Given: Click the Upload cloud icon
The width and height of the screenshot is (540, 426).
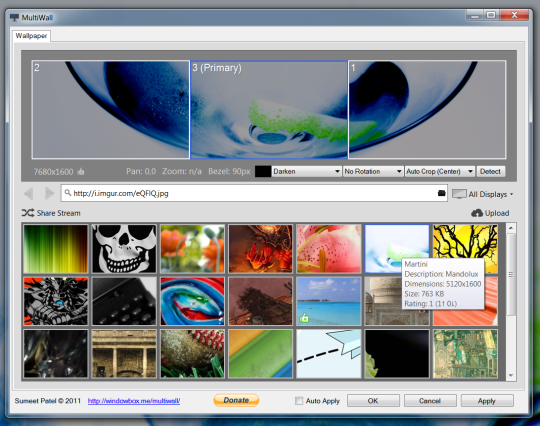Looking at the screenshot, I should pyautogui.click(x=477, y=213).
